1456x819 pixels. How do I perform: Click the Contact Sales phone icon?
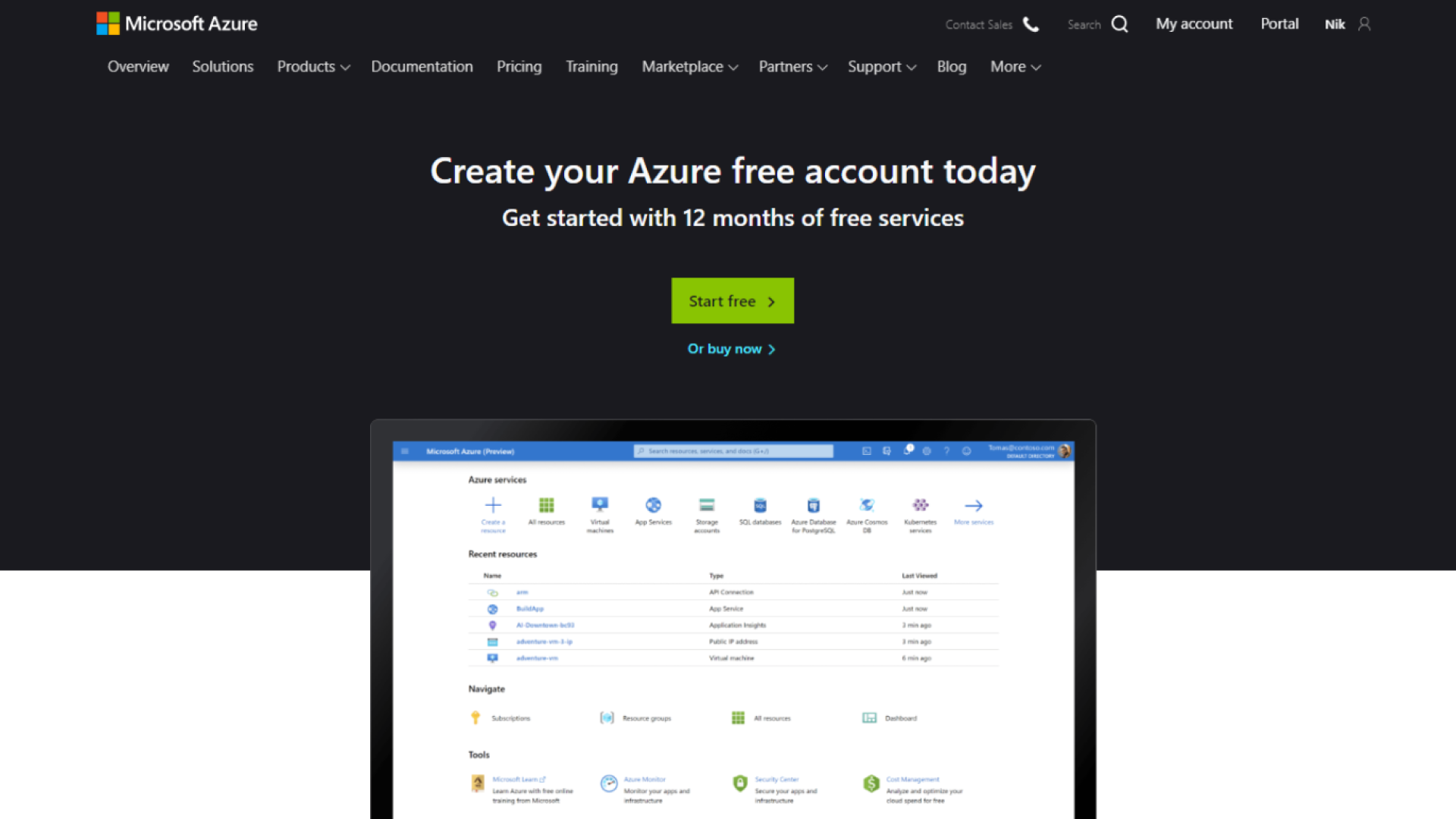[x=1031, y=24]
